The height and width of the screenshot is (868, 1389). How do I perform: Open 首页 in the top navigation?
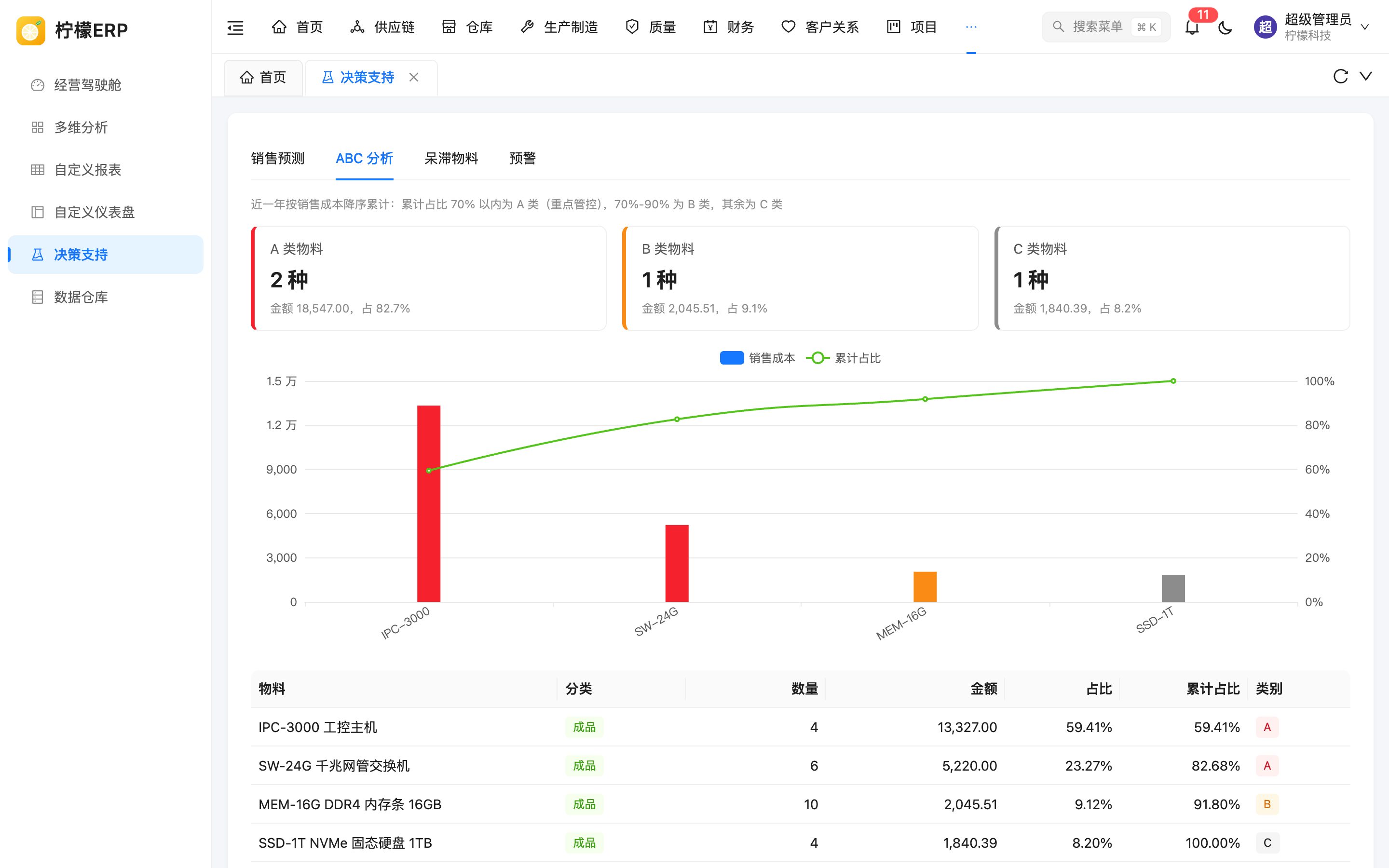[297, 27]
